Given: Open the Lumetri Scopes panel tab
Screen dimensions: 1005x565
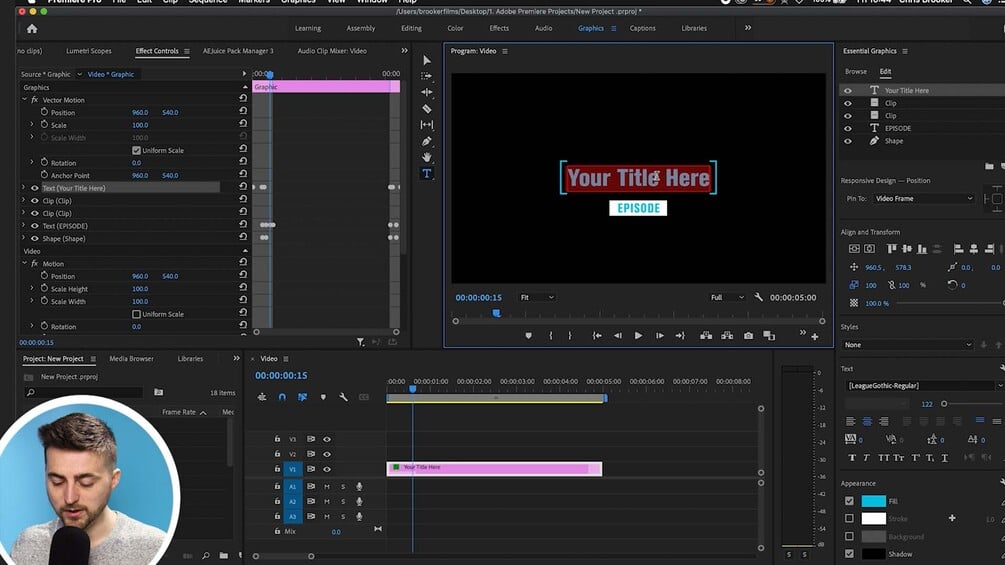Looking at the screenshot, I should (x=88, y=51).
